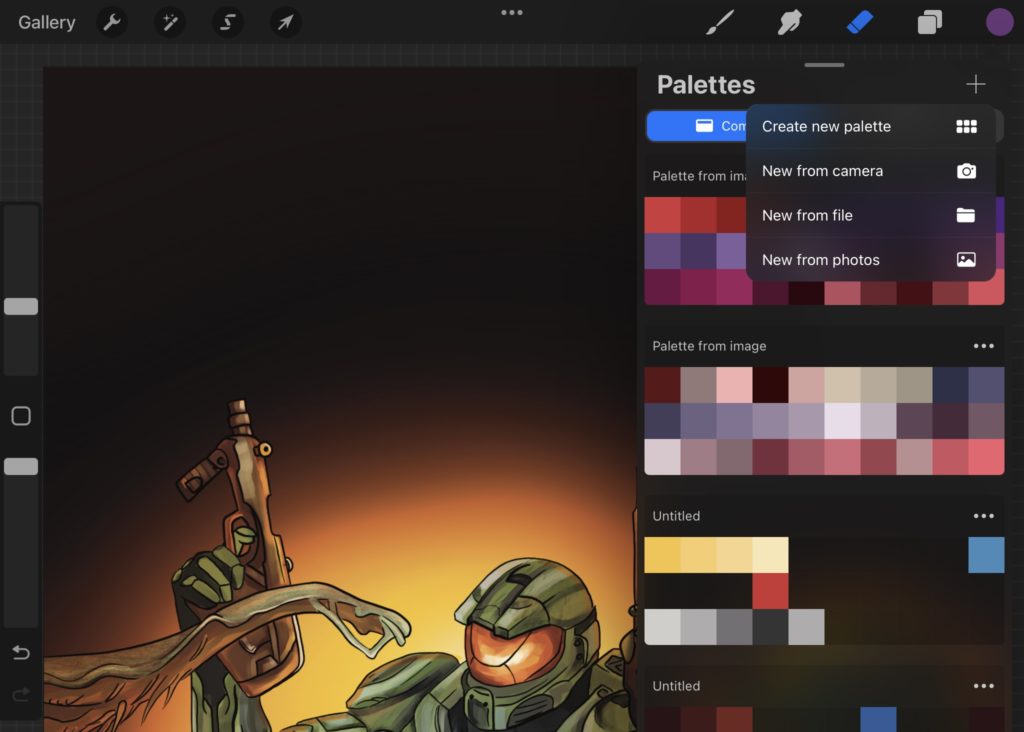Screen dimensions: 1024x732
Task: Tap the three dots at top center
Action: 512,12
